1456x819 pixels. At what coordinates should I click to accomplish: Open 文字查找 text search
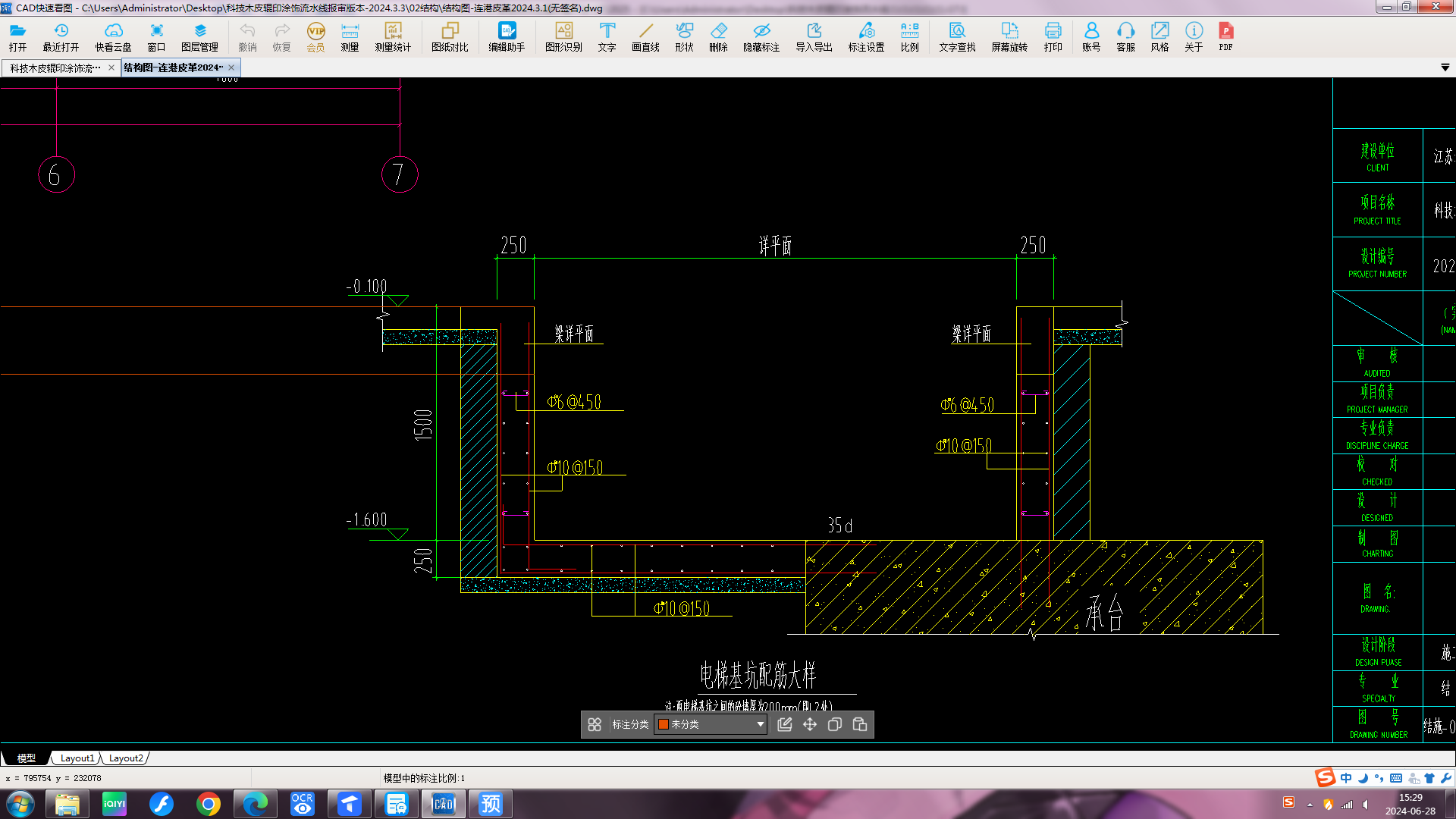click(x=957, y=36)
